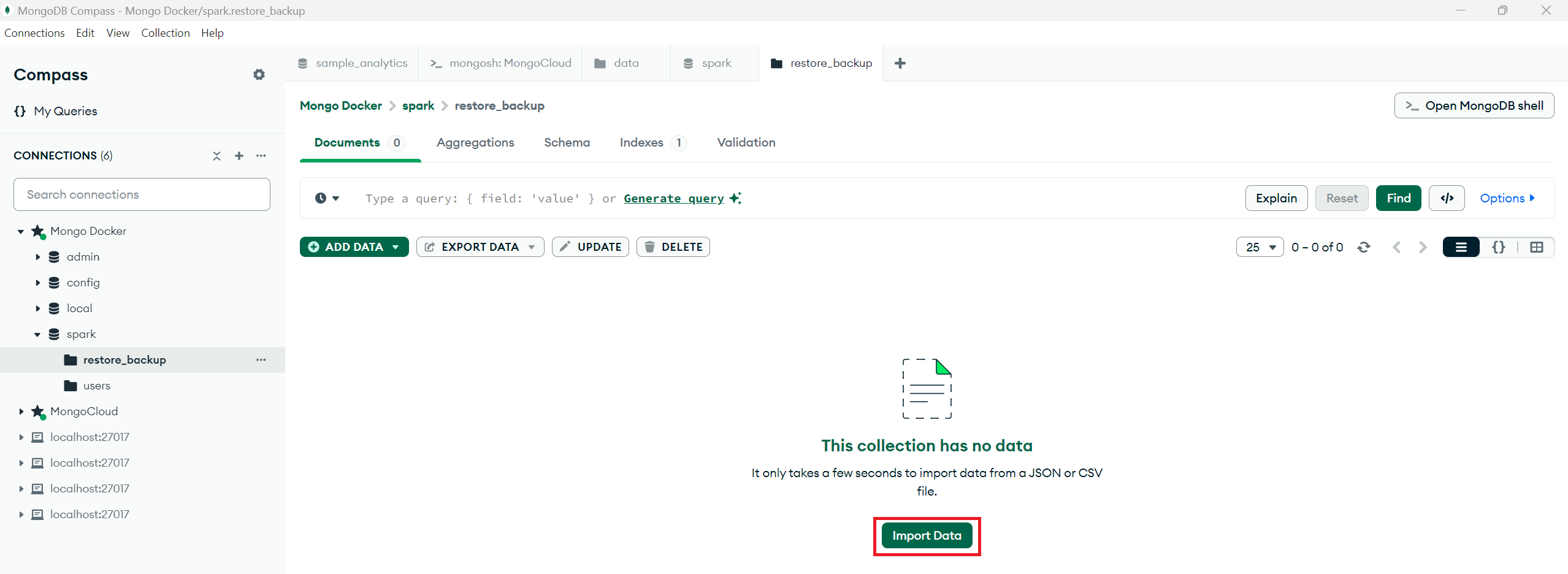
Task: Click Mongo Docker breadcrumb link
Action: tap(341, 105)
